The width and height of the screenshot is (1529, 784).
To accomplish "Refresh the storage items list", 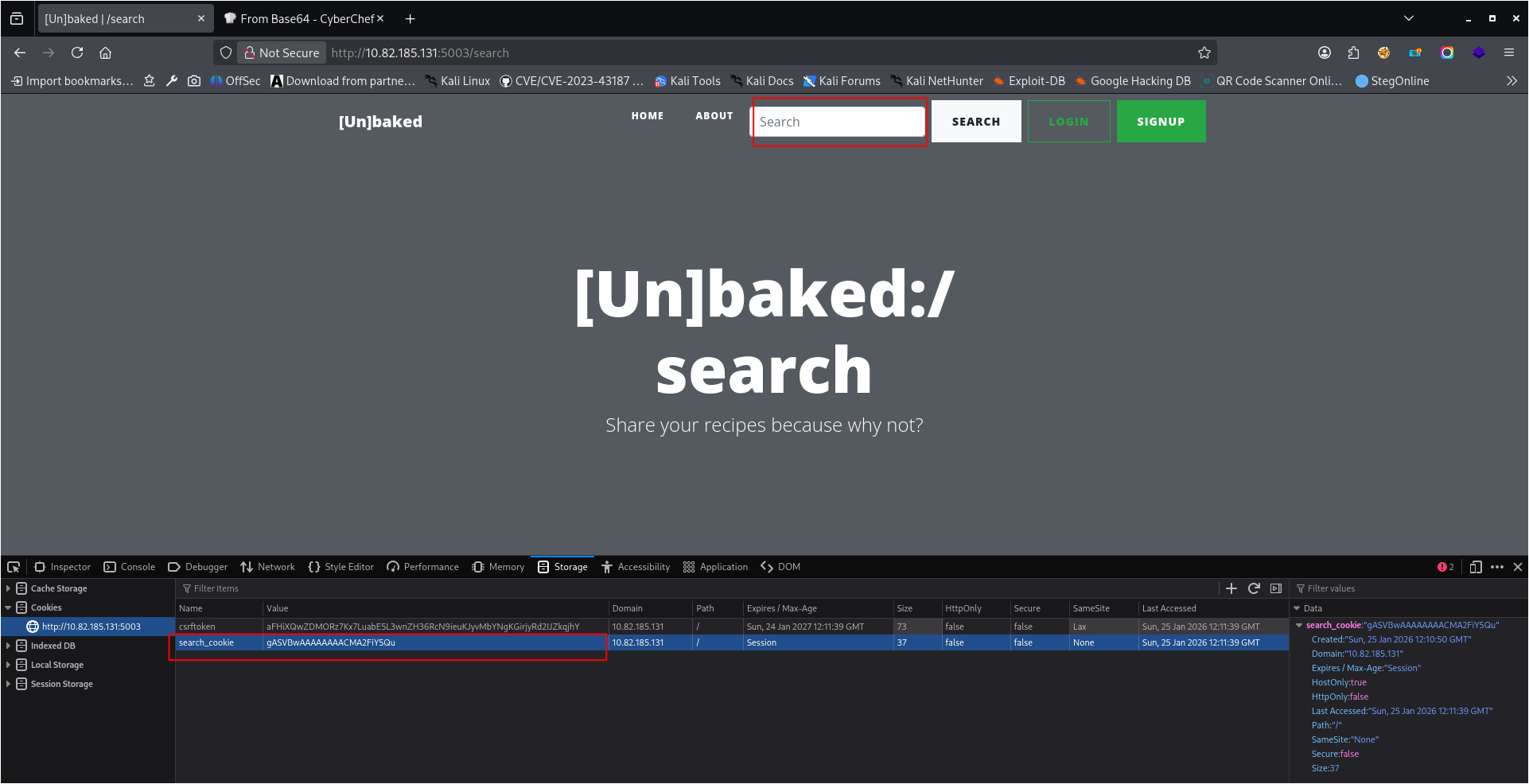I will (1254, 588).
